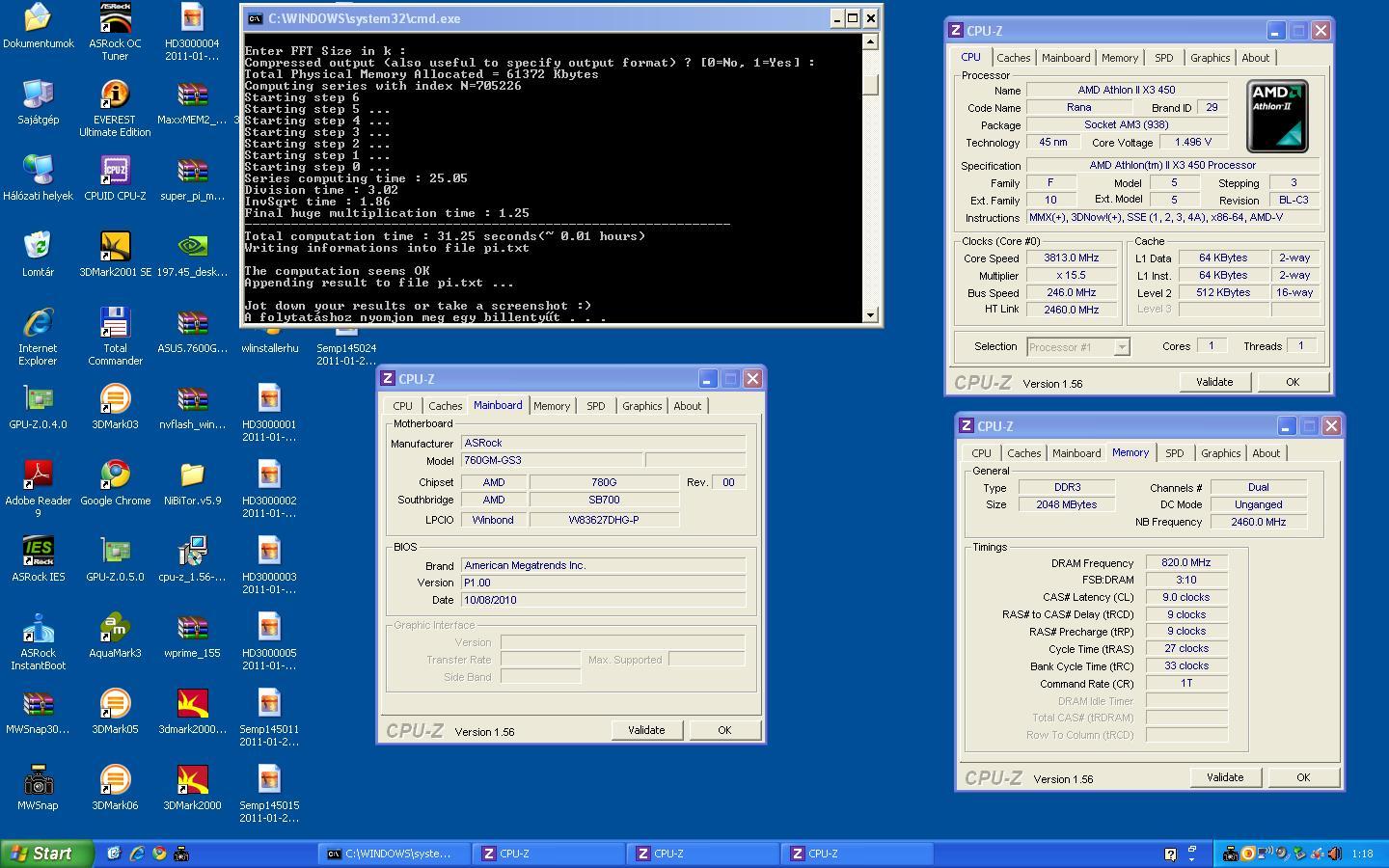The image size is (1389, 868).
Task: Open super_pi_m... archive icon
Action: pos(192,177)
